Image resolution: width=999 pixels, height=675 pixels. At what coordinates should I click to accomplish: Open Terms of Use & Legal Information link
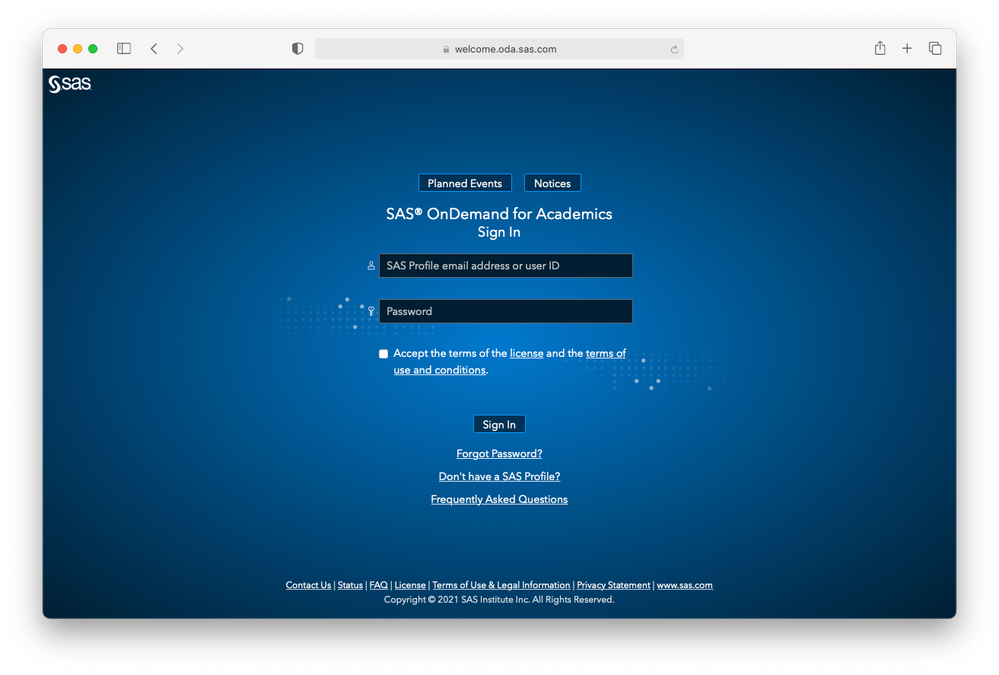pos(501,585)
